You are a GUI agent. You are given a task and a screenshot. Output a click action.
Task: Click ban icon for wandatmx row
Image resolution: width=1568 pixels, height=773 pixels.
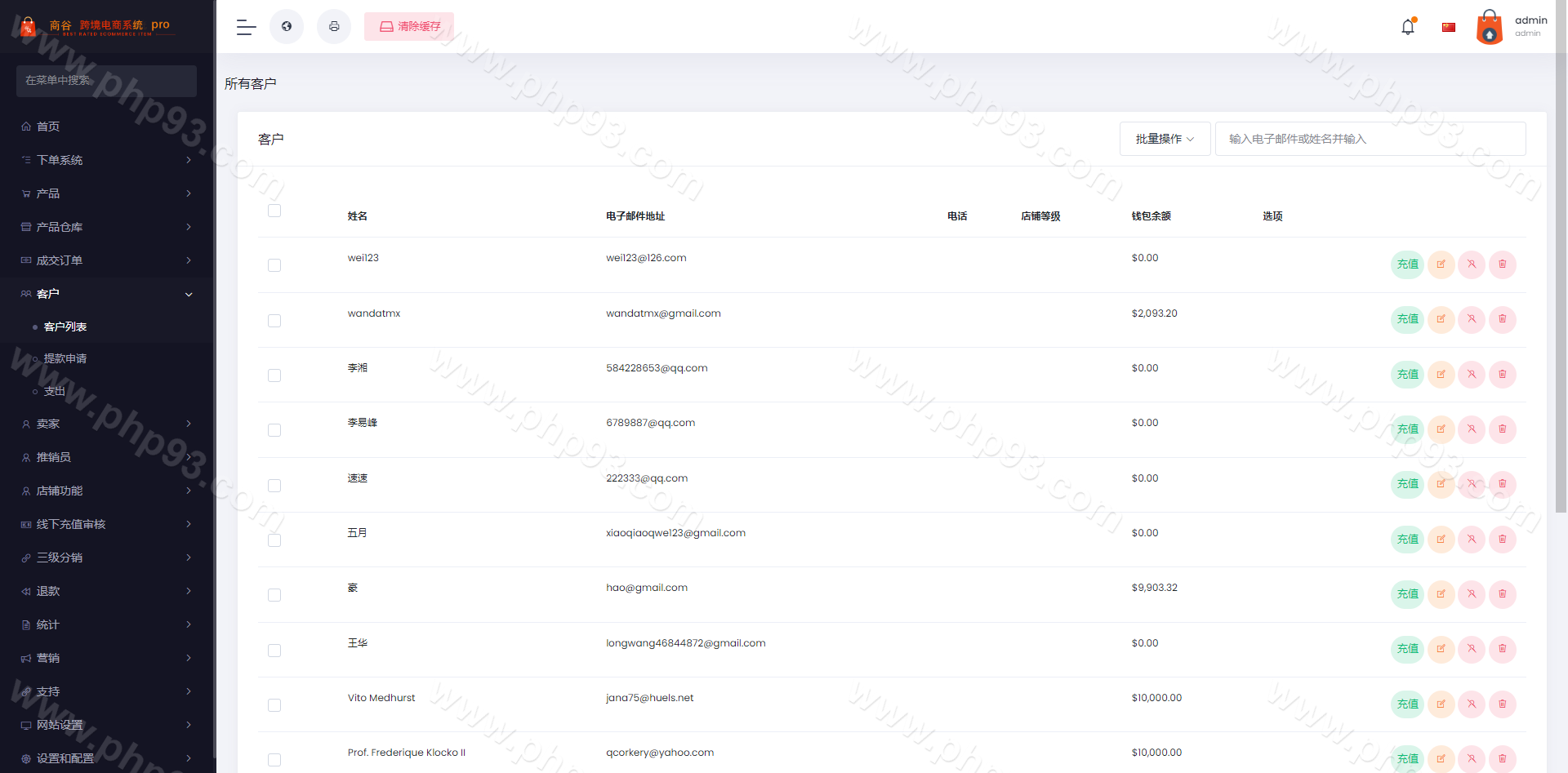(1472, 319)
